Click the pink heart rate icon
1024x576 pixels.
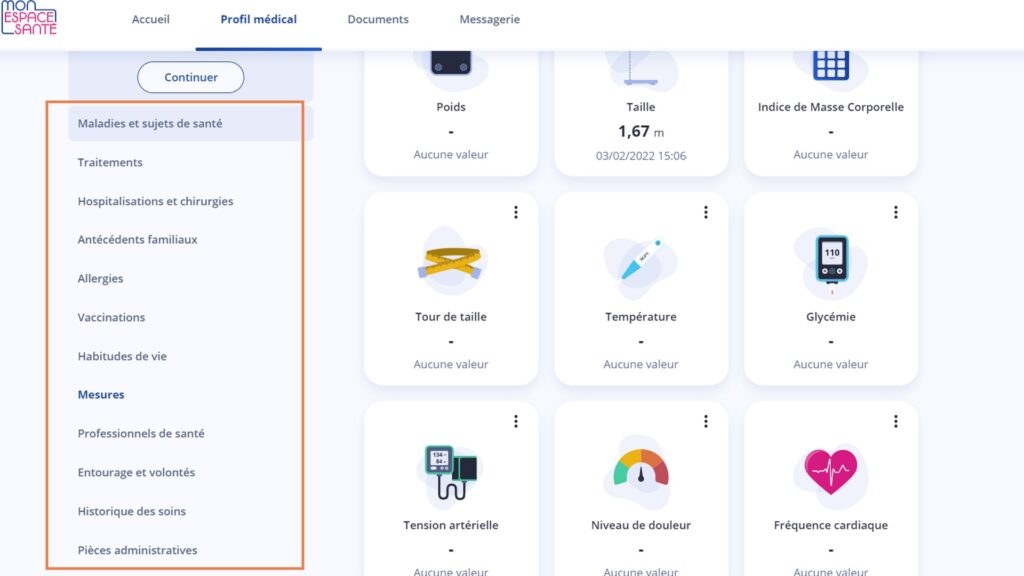click(x=830, y=472)
